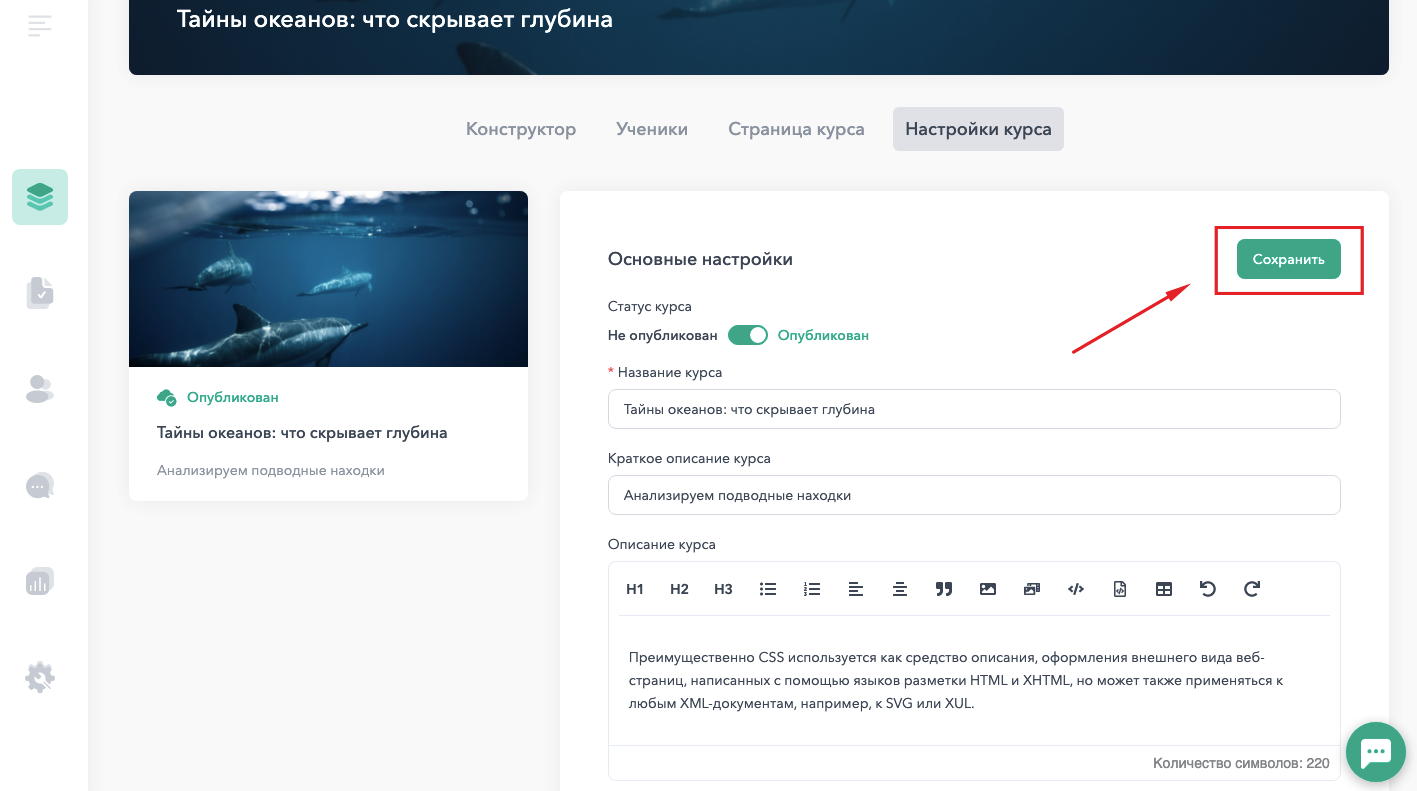The image size is (1417, 791).
Task: Click the Краткое описание курса input field
Action: pyautogui.click(x=974, y=495)
